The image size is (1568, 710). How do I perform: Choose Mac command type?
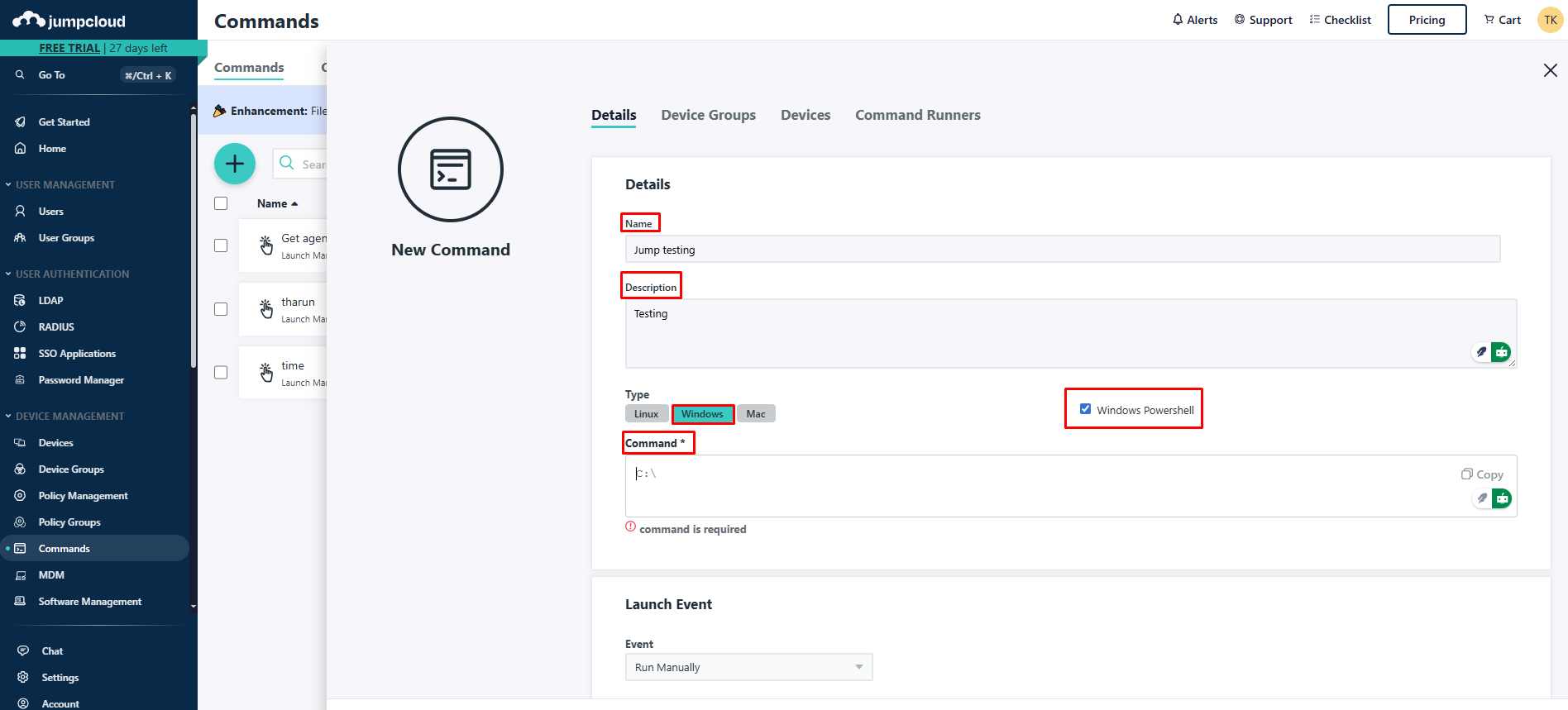click(x=756, y=414)
